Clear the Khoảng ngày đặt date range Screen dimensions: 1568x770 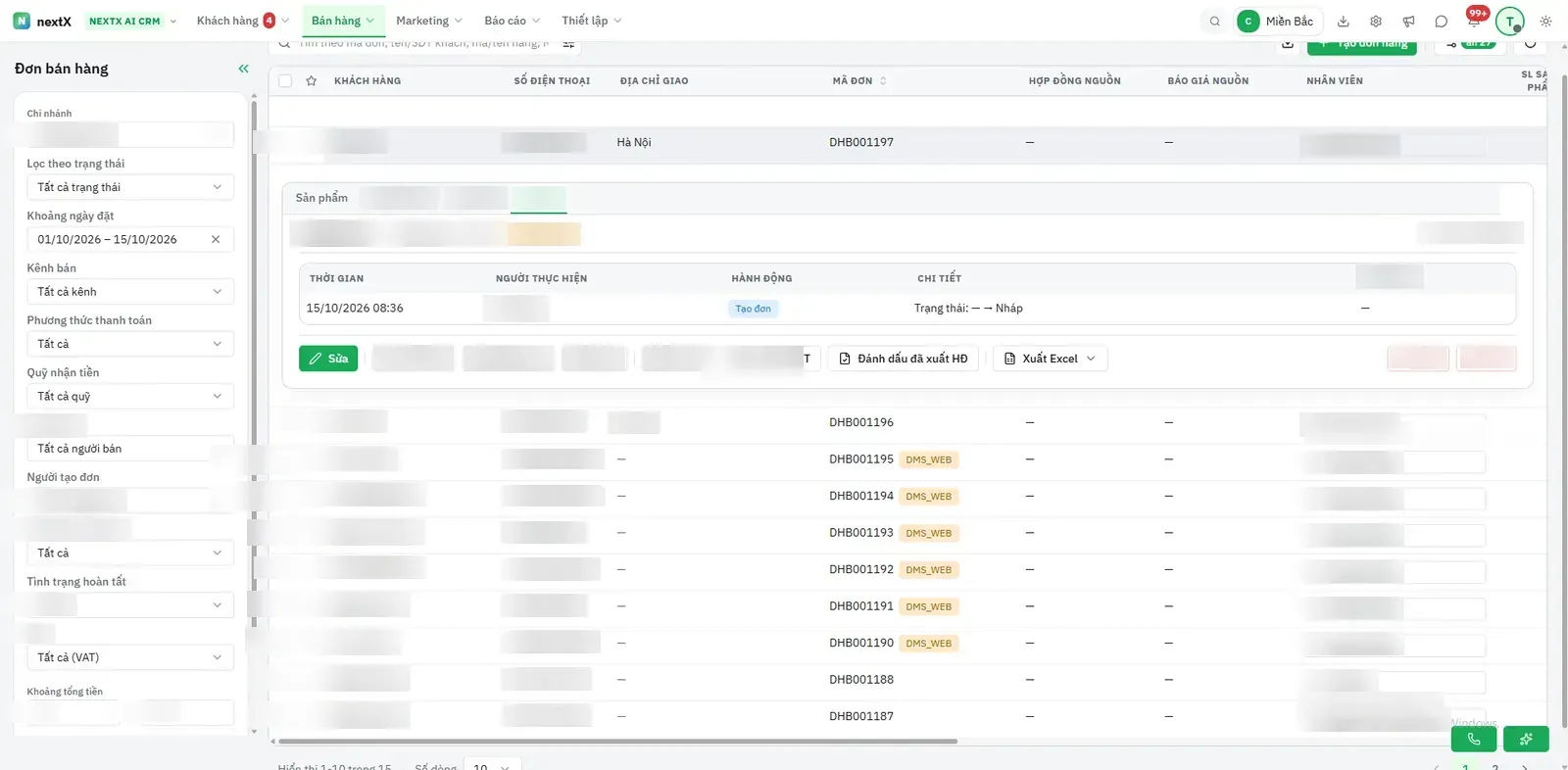pos(216,239)
